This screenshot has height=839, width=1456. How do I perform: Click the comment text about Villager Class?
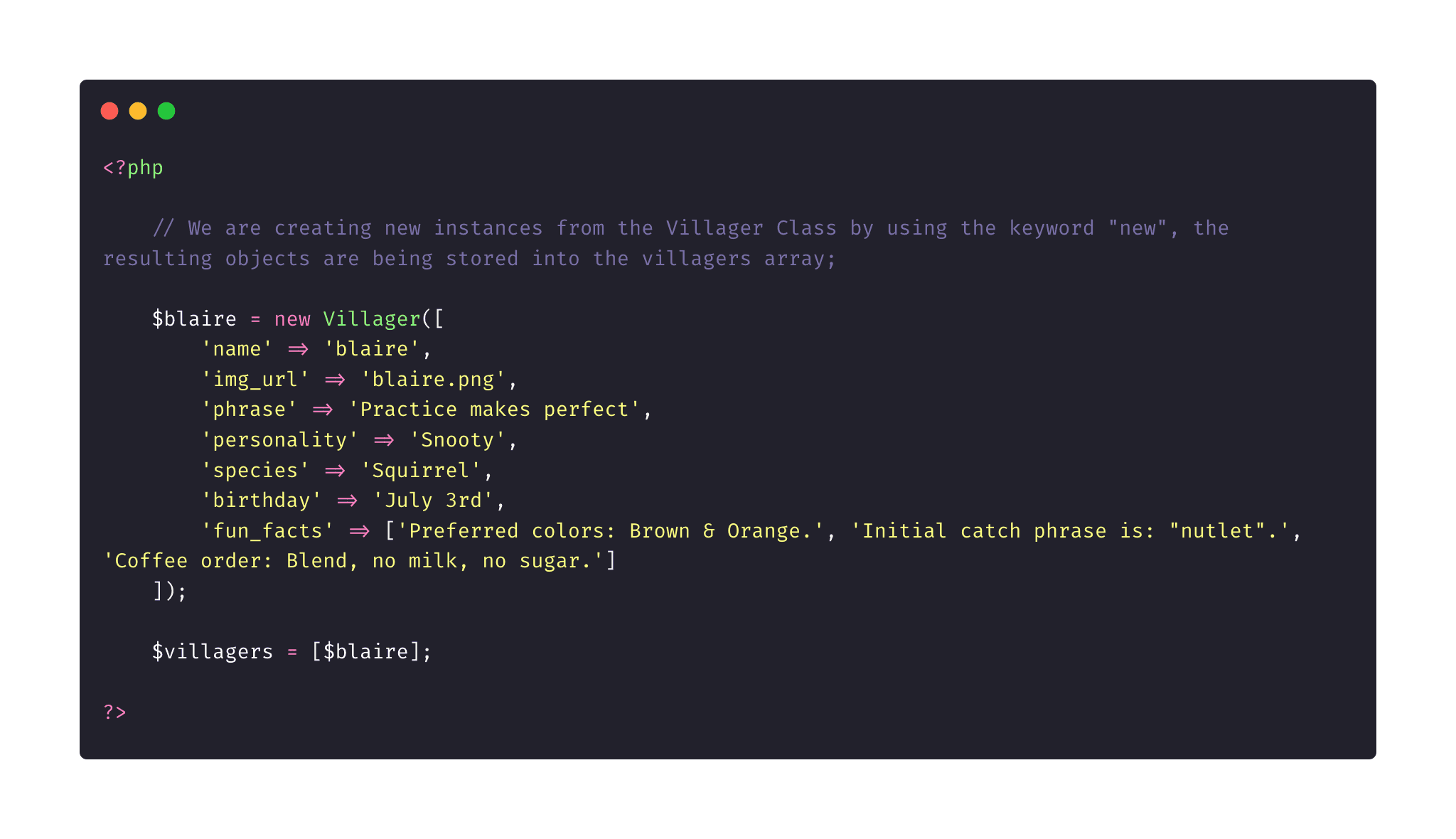coord(665,243)
